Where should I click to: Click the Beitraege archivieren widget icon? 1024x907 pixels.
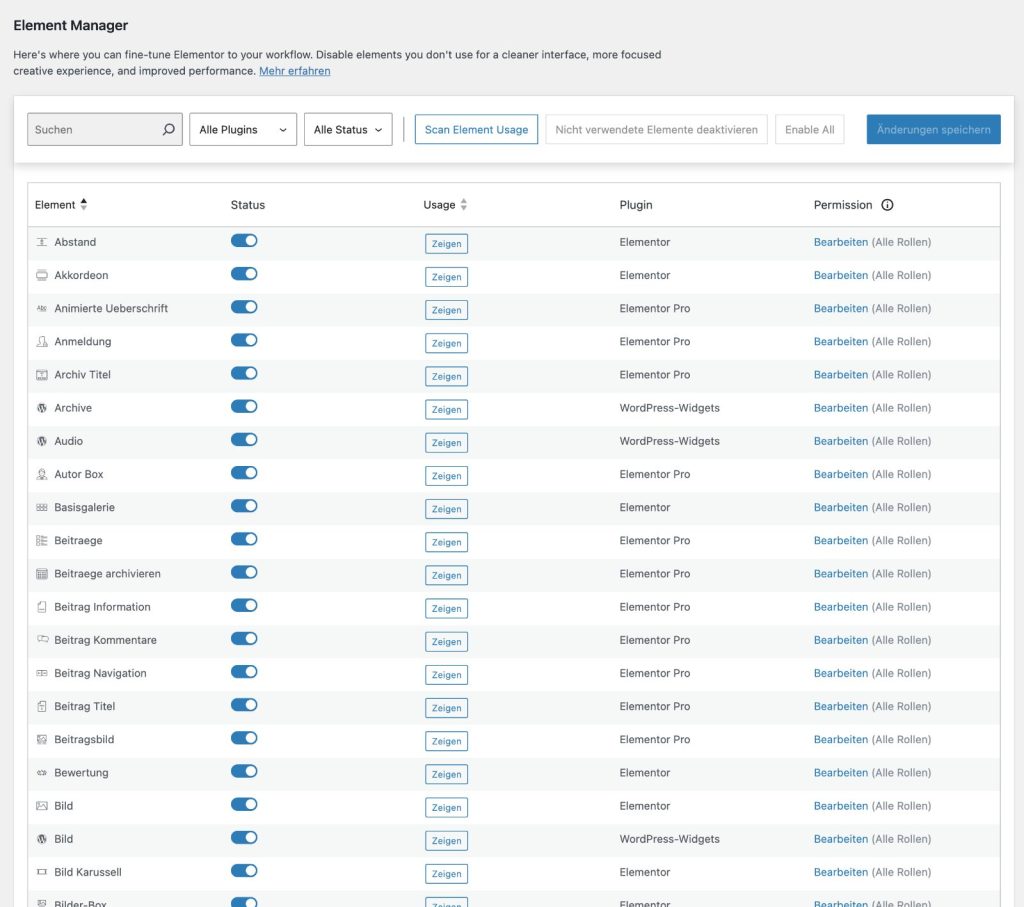coord(42,574)
